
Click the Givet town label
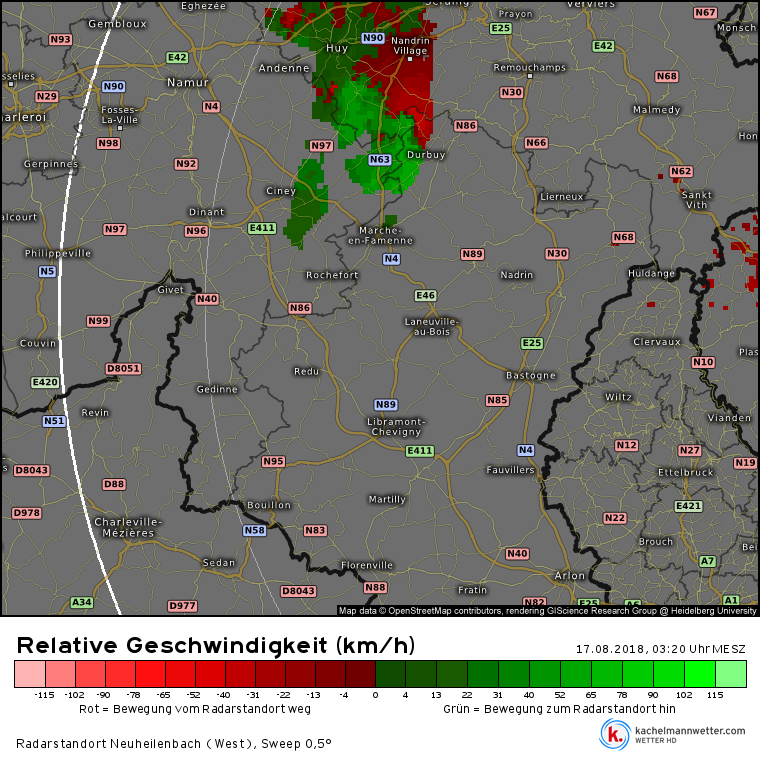click(171, 289)
